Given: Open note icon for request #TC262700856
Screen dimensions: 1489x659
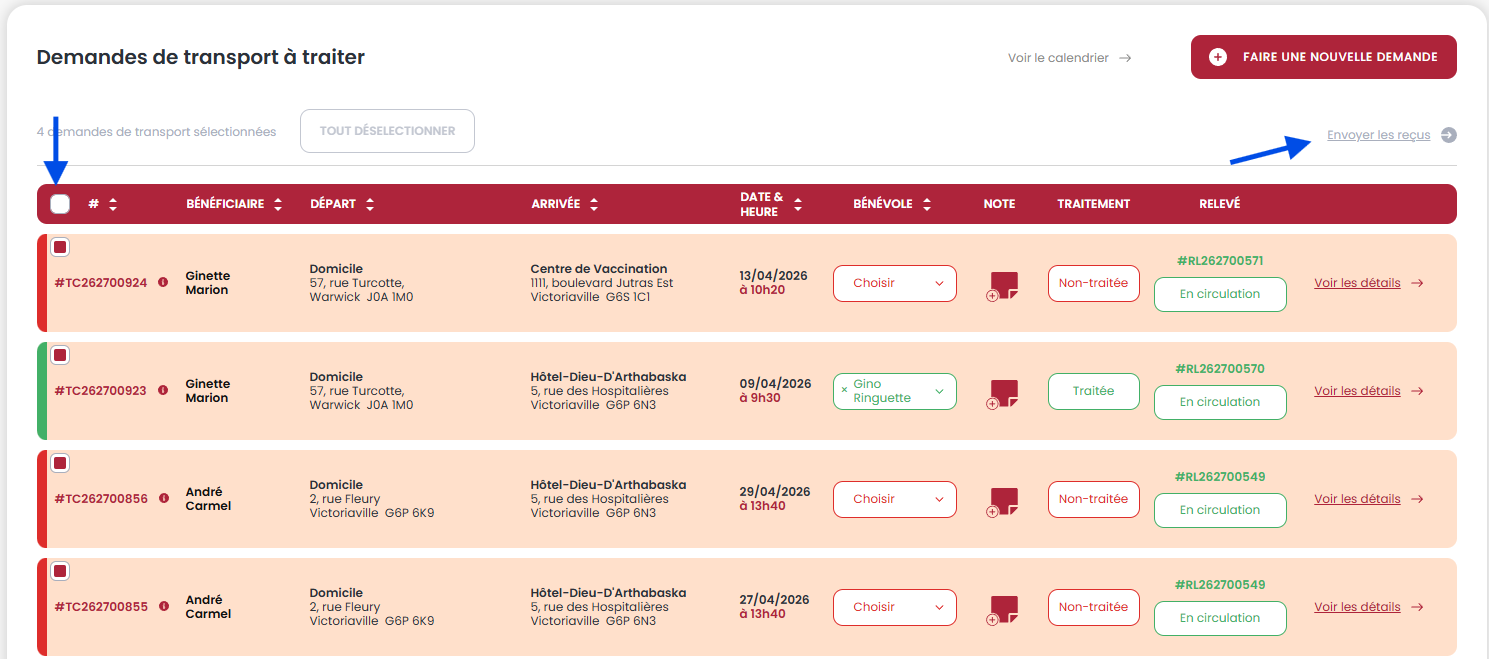Looking at the screenshot, I should (1002, 501).
